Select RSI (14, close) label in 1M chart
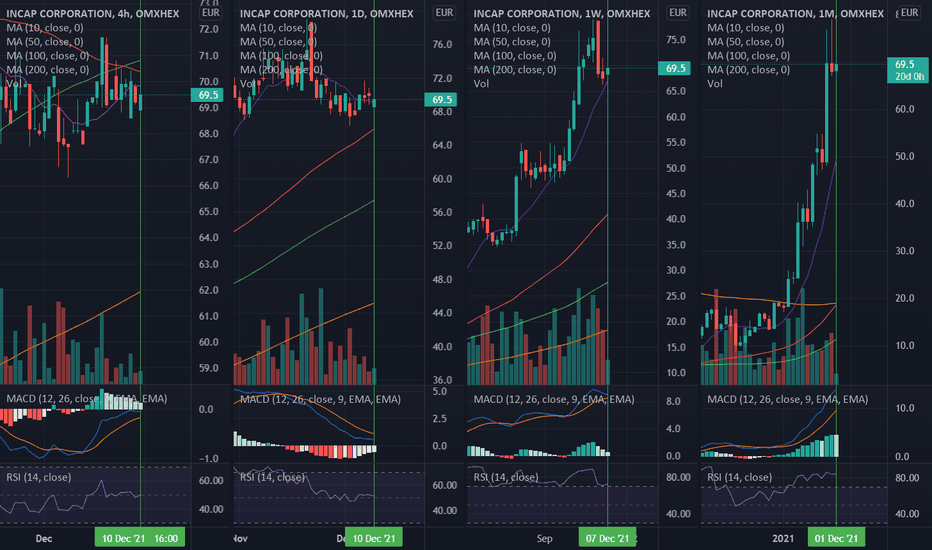This screenshot has height=550, width=932. [x=739, y=477]
